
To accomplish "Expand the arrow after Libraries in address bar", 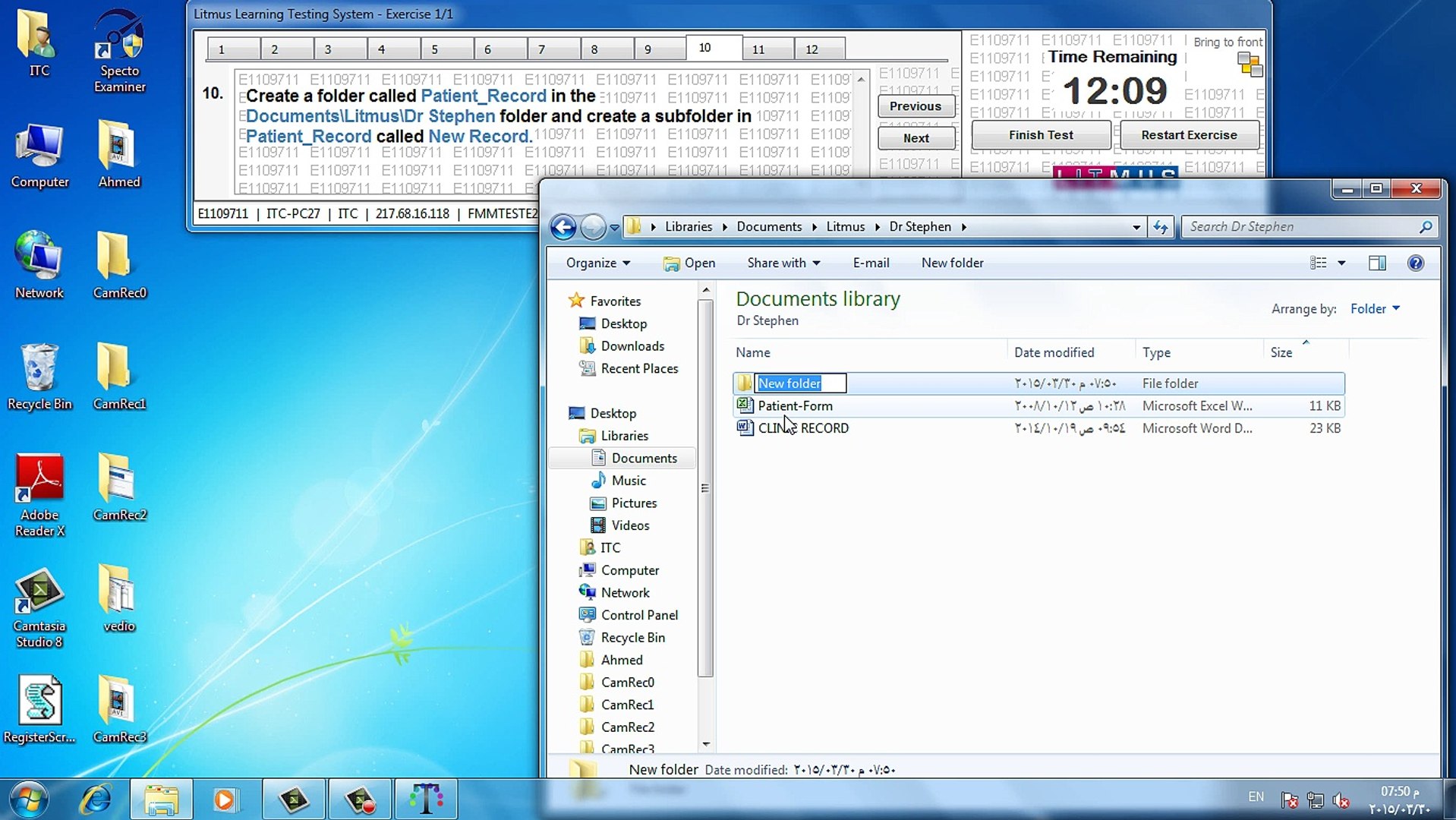I will click(724, 226).
